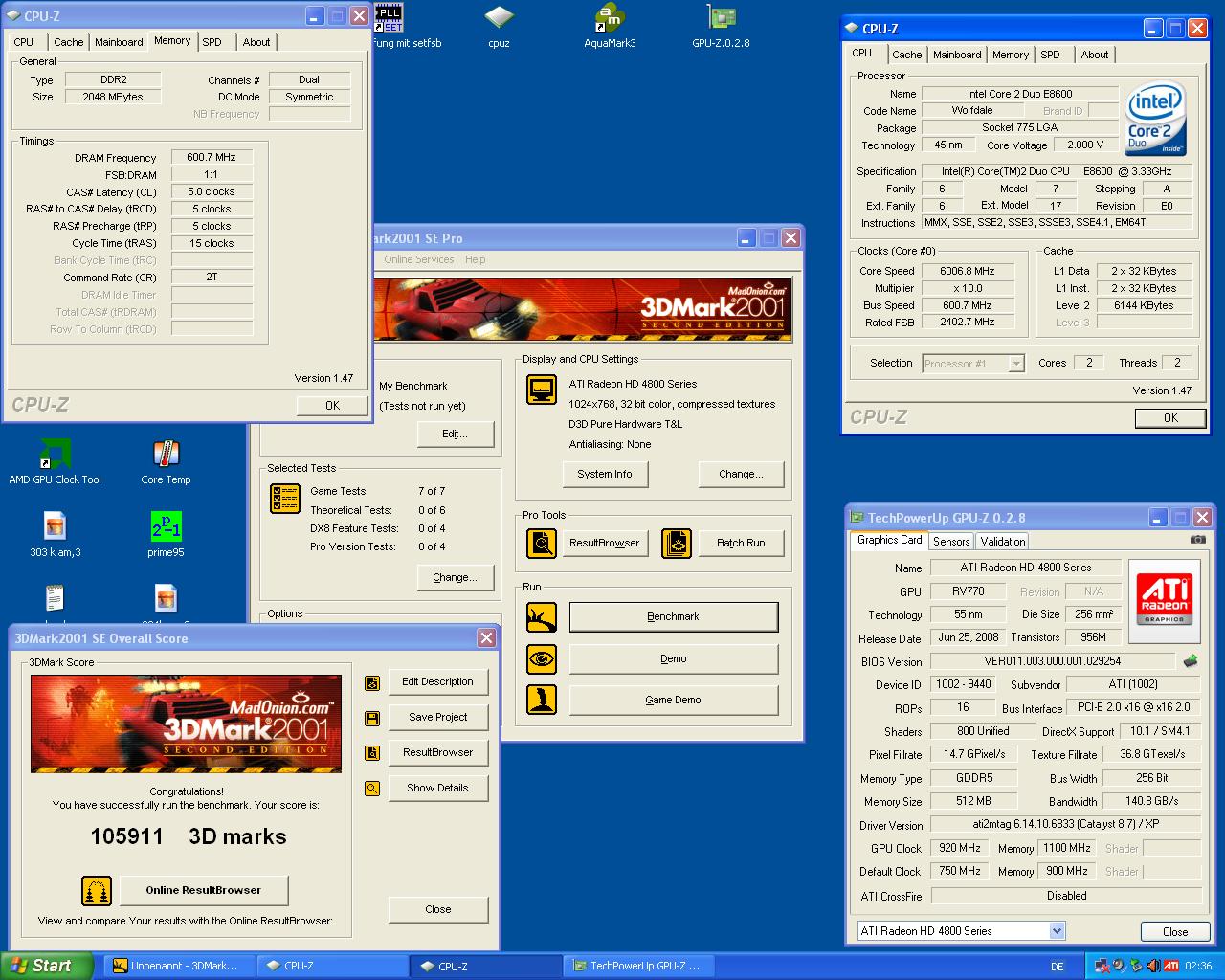Viewport: 1225px width, 980px height.
Task: Switch to Cache tab in left CPU-Z
Action: tap(68, 42)
